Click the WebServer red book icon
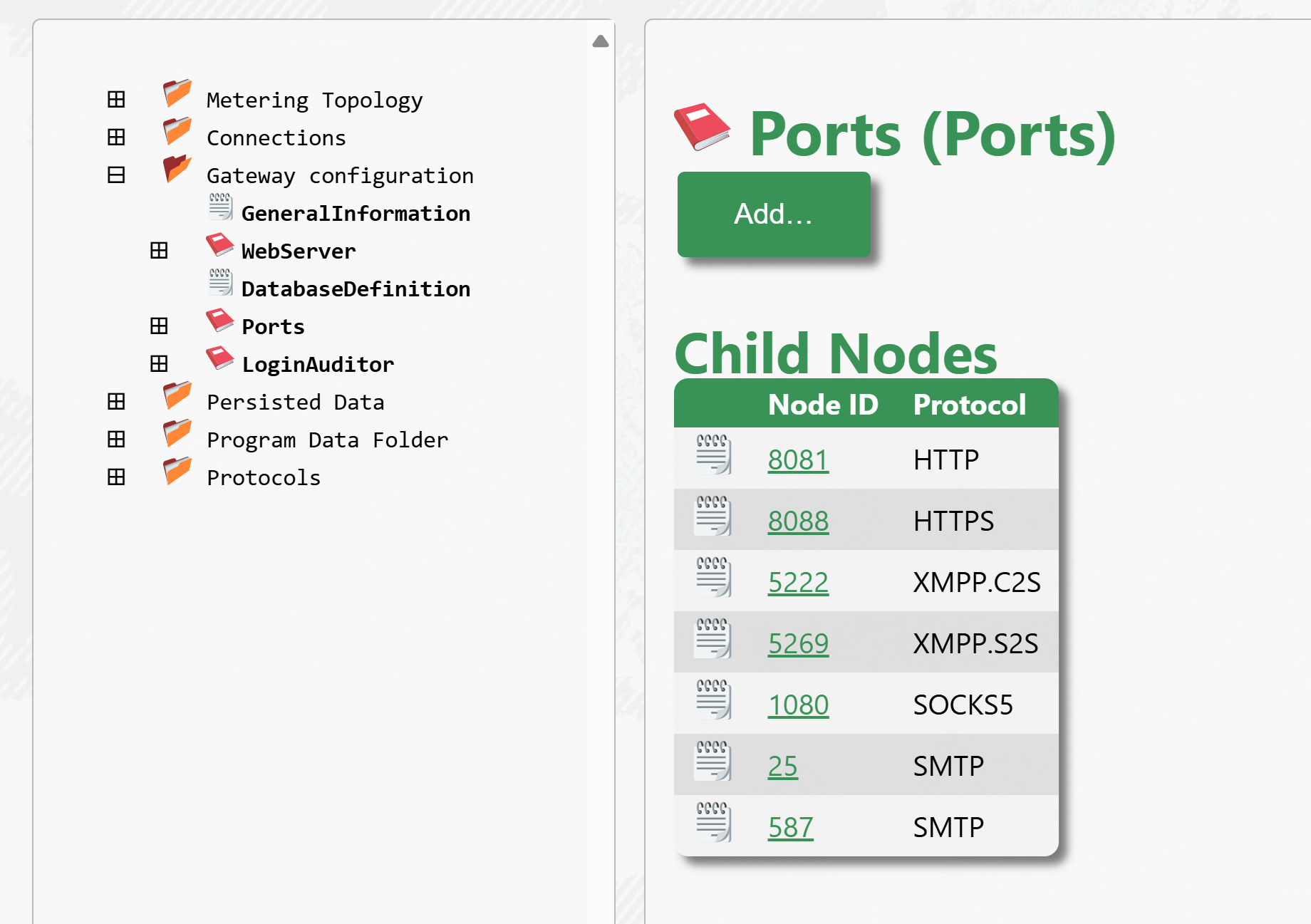 click(220, 244)
